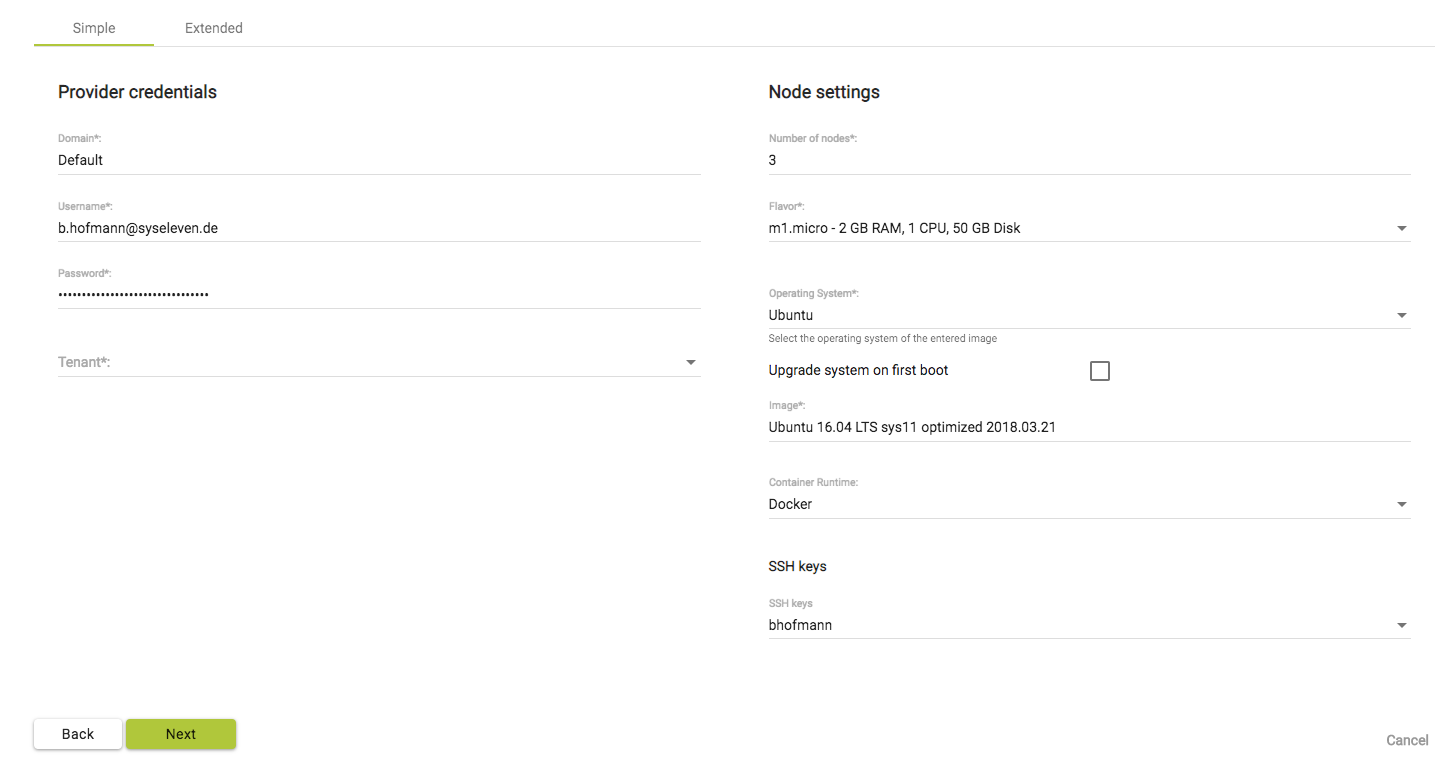Viewport: 1448px width, 767px height.
Task: Click the Container Runtime field showing Docker
Action: click(1000, 504)
